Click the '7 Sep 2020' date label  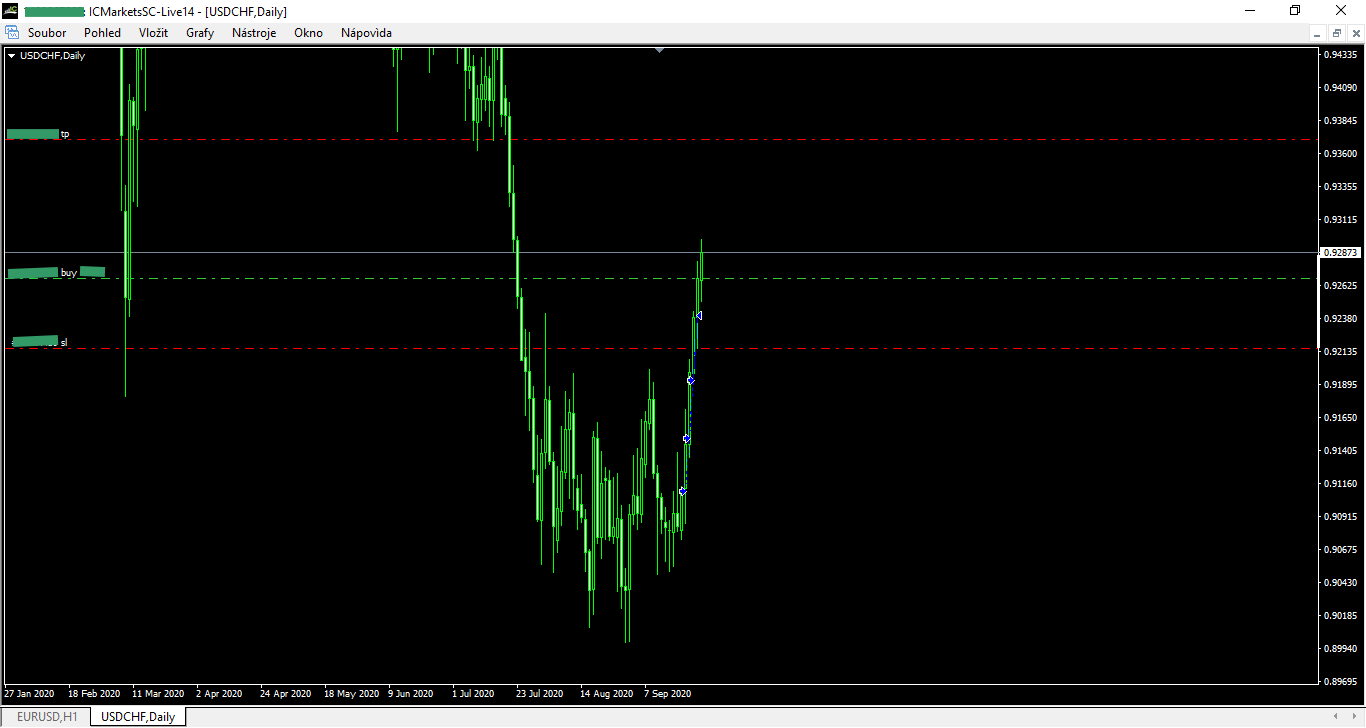668,693
